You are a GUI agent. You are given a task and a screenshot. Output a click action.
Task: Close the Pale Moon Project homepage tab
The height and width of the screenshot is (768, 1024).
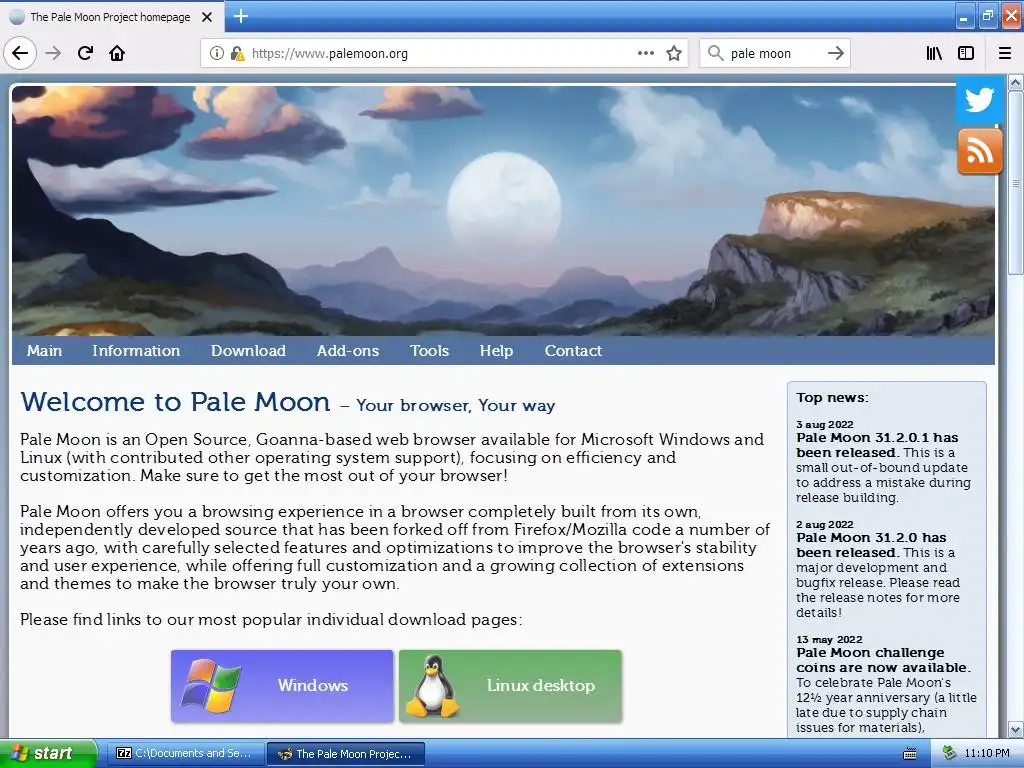coord(207,17)
